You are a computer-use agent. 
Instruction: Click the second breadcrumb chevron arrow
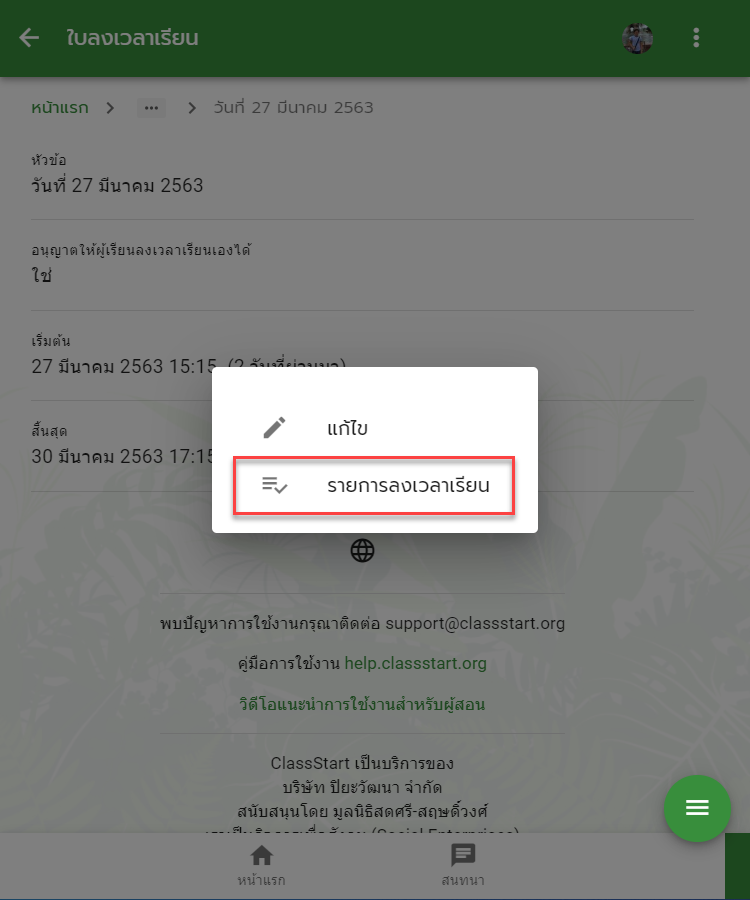pos(192,108)
